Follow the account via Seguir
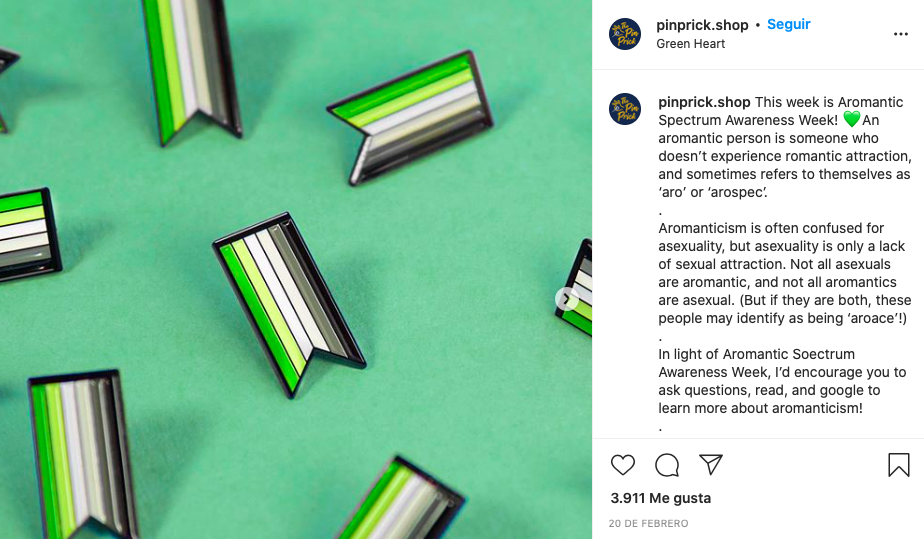The height and width of the screenshot is (539, 924). (788, 24)
